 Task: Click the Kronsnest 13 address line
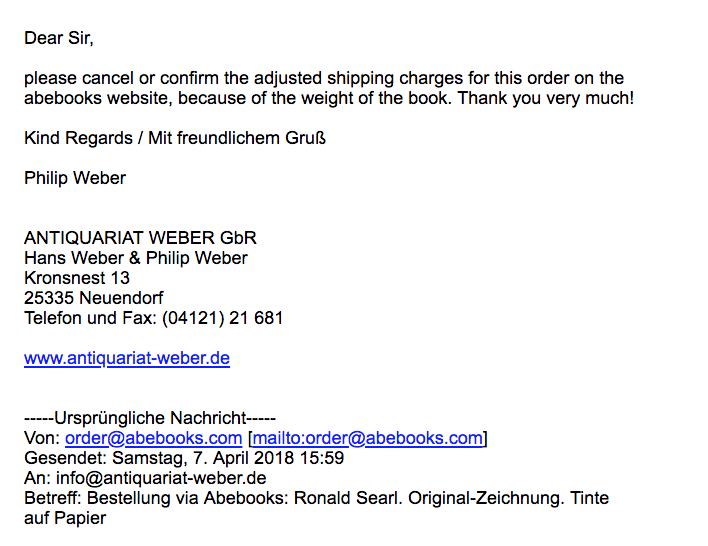coord(77,278)
